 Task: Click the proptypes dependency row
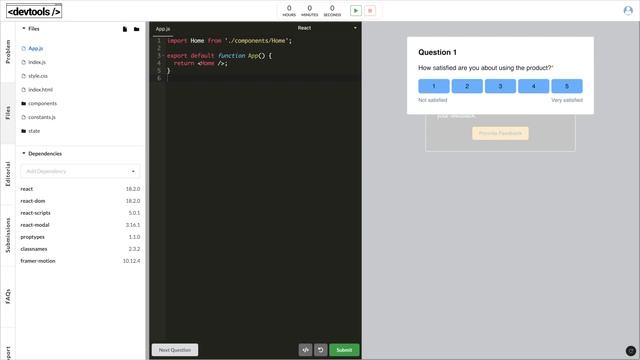80,237
